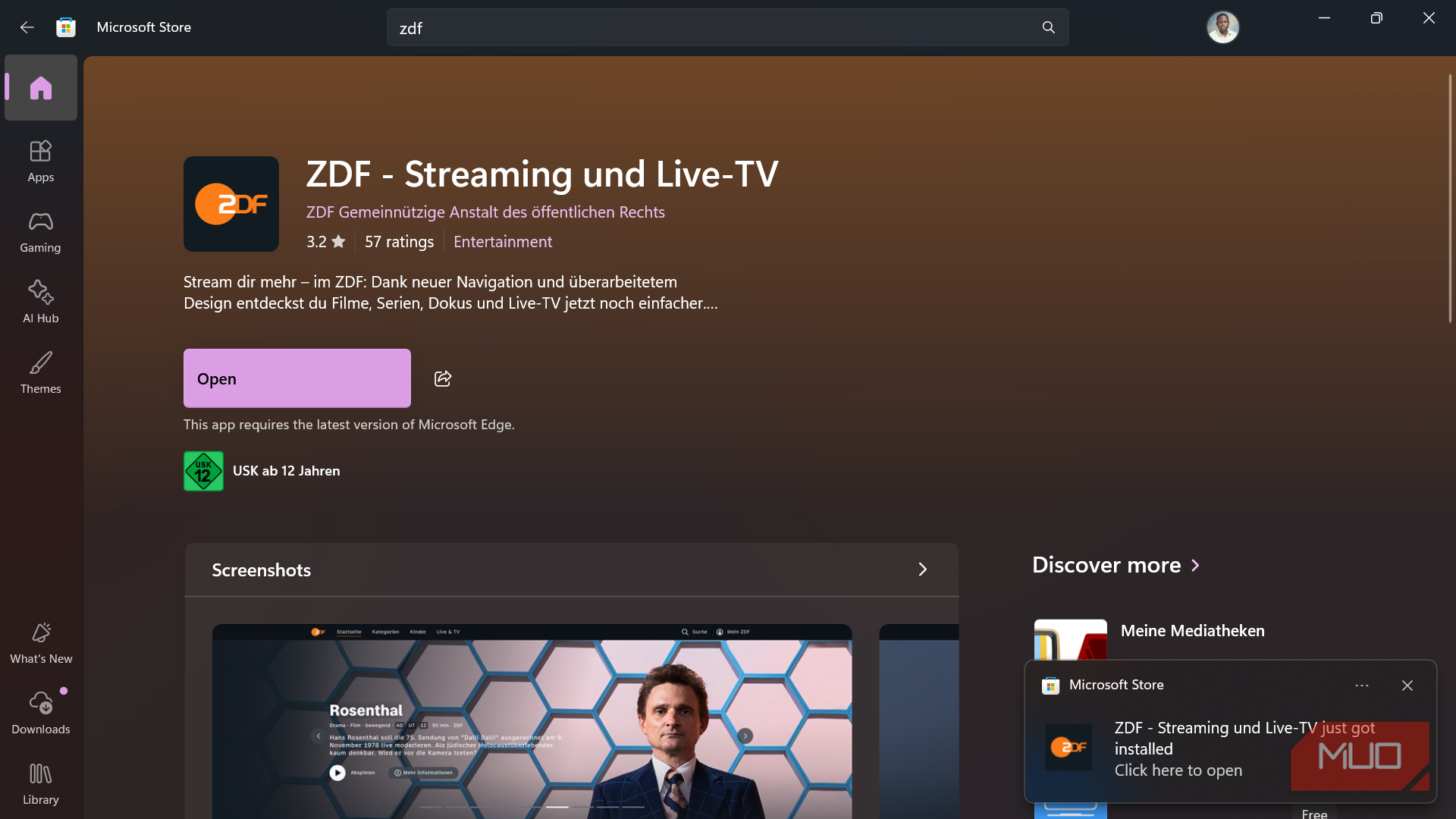Open publisher ZDF Gemeinnützige Anstalt link
The width and height of the screenshot is (1456, 819).
(x=485, y=212)
